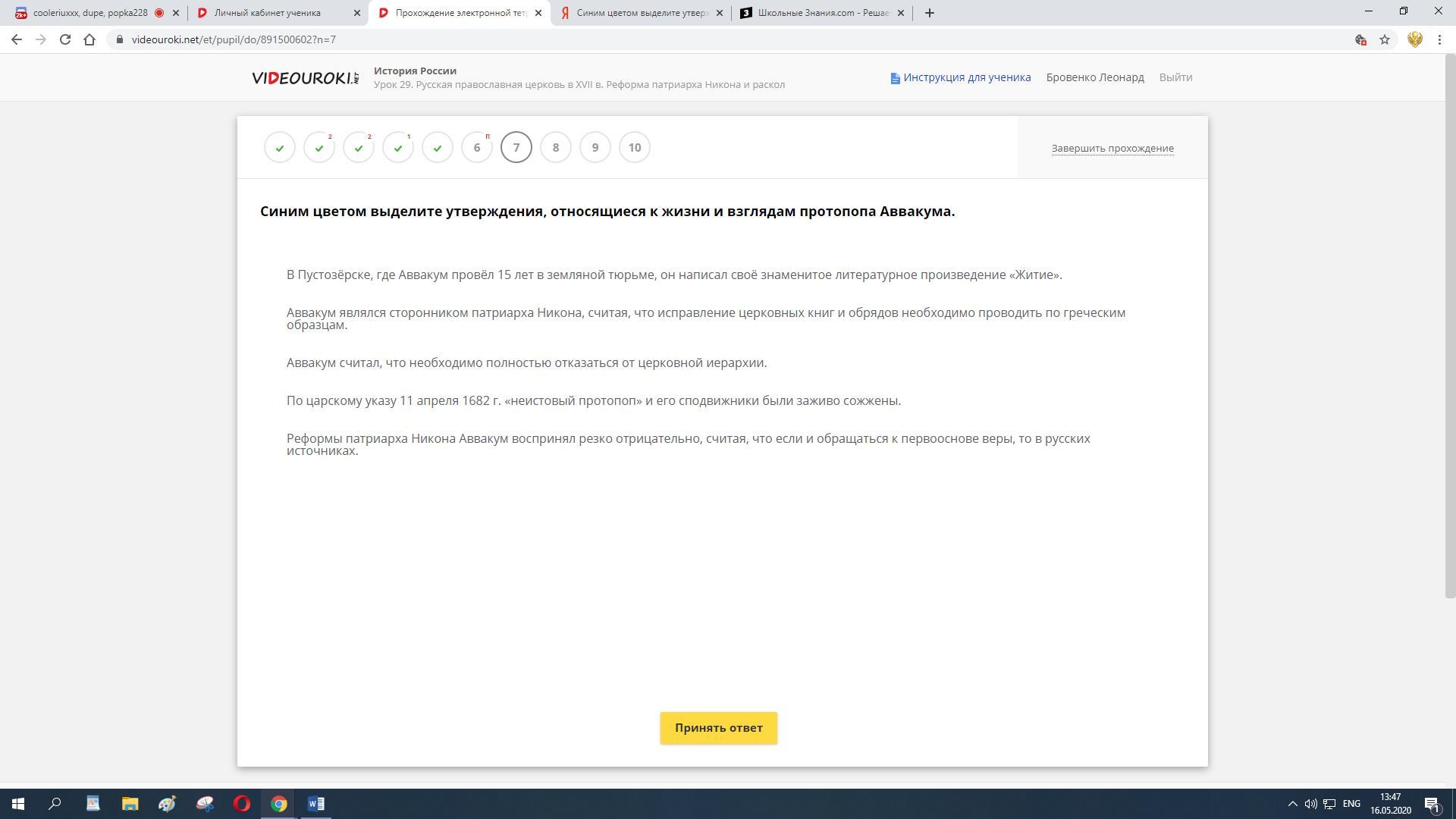The width and height of the screenshot is (1456, 819).
Task: Go to question number 8
Action: [556, 148]
